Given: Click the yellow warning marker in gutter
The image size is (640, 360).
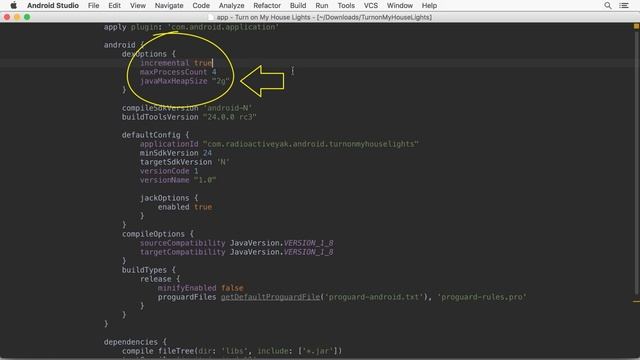Looking at the screenshot, I should tap(636, 26).
